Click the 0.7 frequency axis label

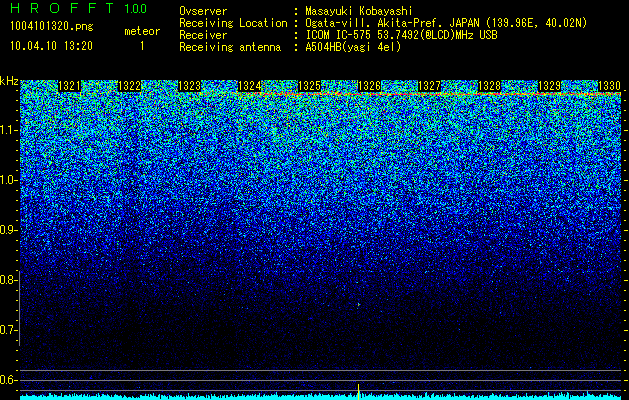[x=9, y=330]
